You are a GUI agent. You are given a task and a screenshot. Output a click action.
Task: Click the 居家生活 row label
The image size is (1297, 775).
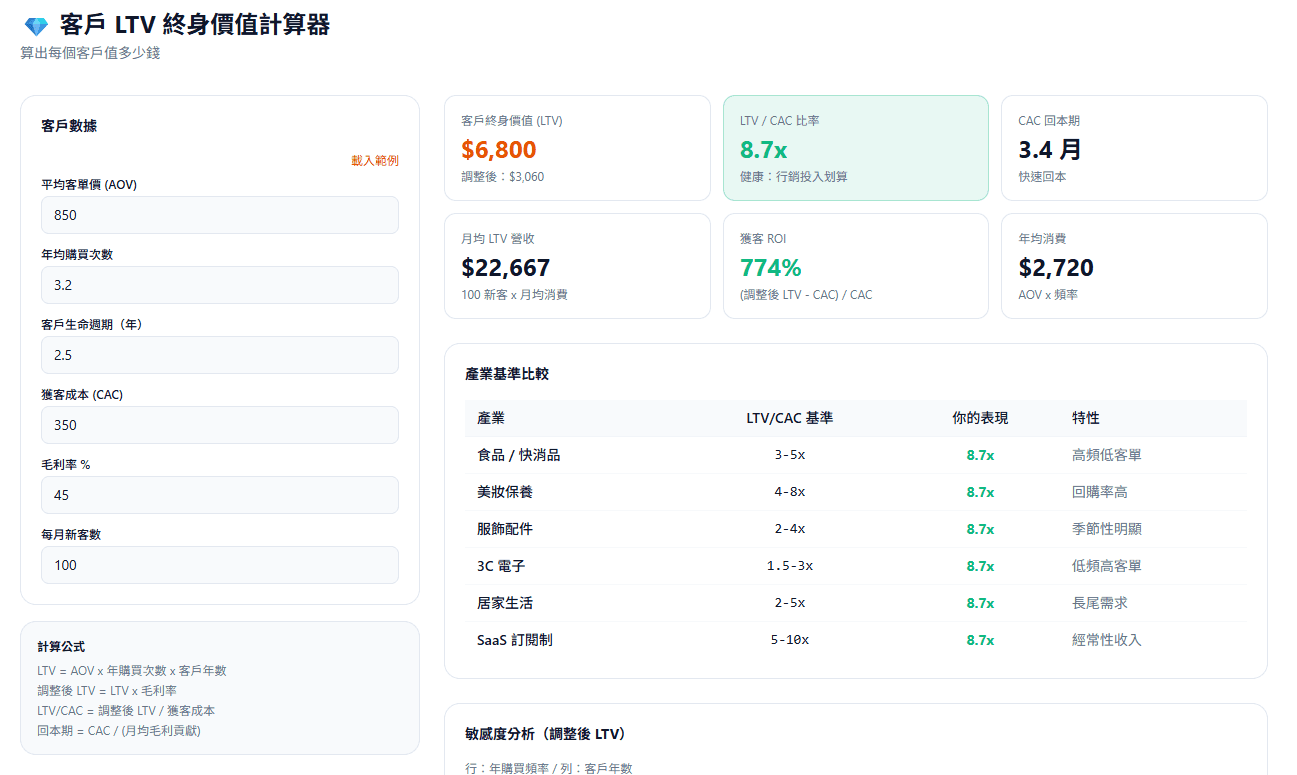coord(505,603)
